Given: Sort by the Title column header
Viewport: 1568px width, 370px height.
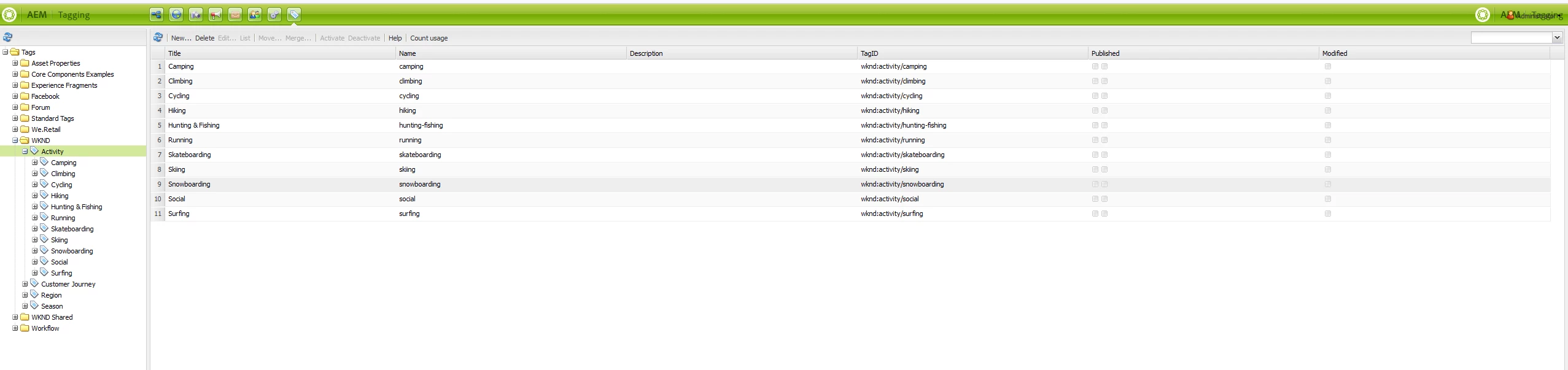Looking at the screenshot, I should tap(281, 53).
